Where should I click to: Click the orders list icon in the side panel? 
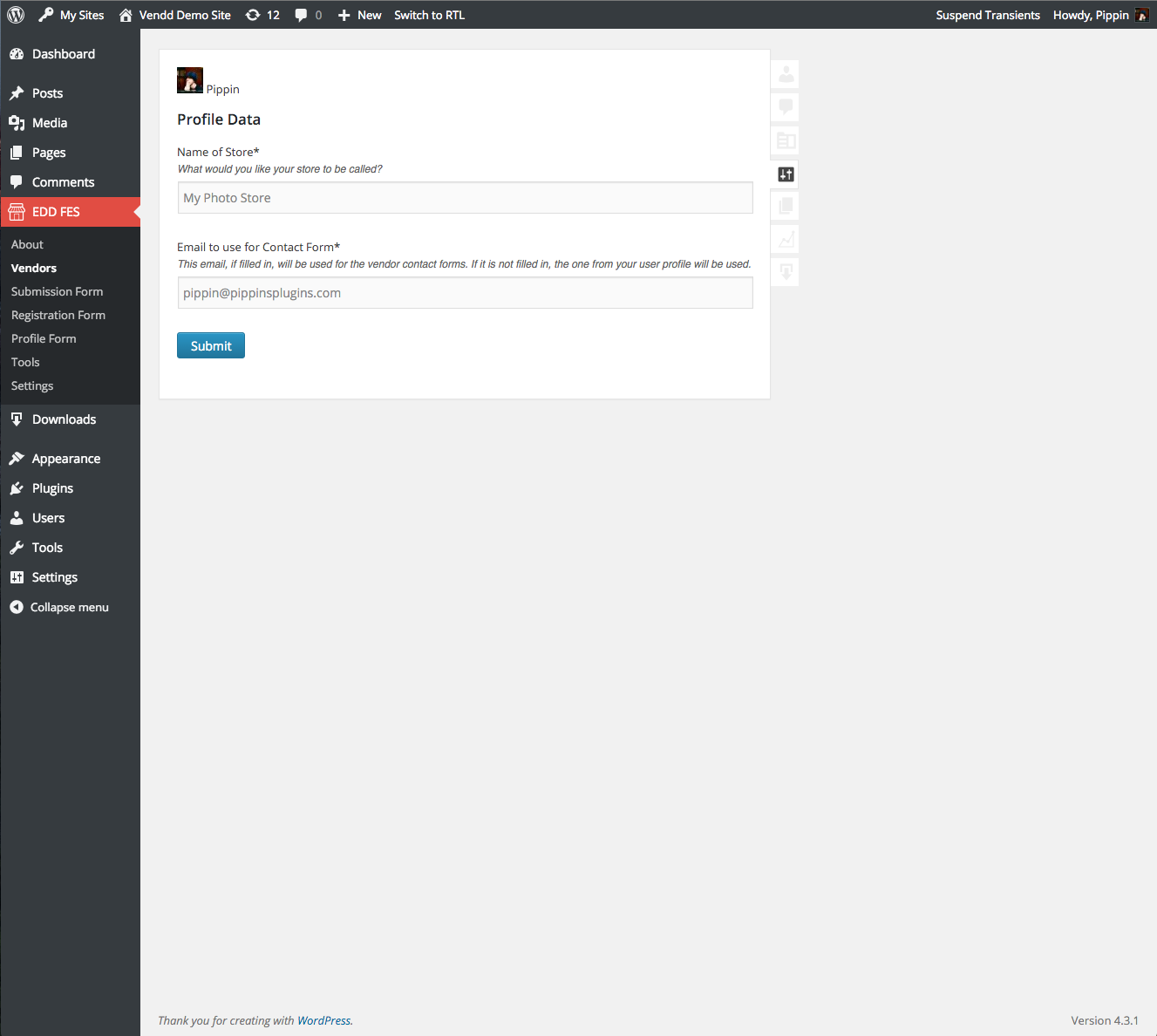pyautogui.click(x=785, y=140)
